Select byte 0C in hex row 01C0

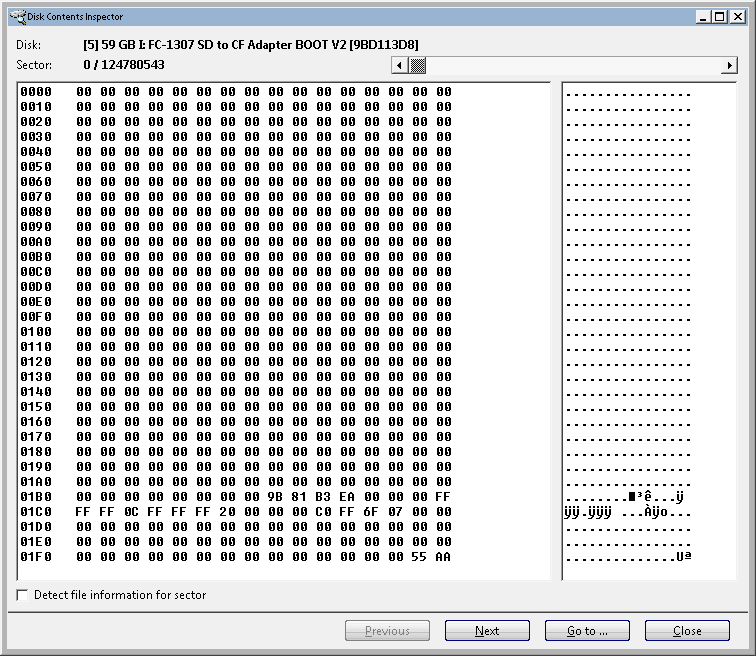pyautogui.click(x=131, y=511)
